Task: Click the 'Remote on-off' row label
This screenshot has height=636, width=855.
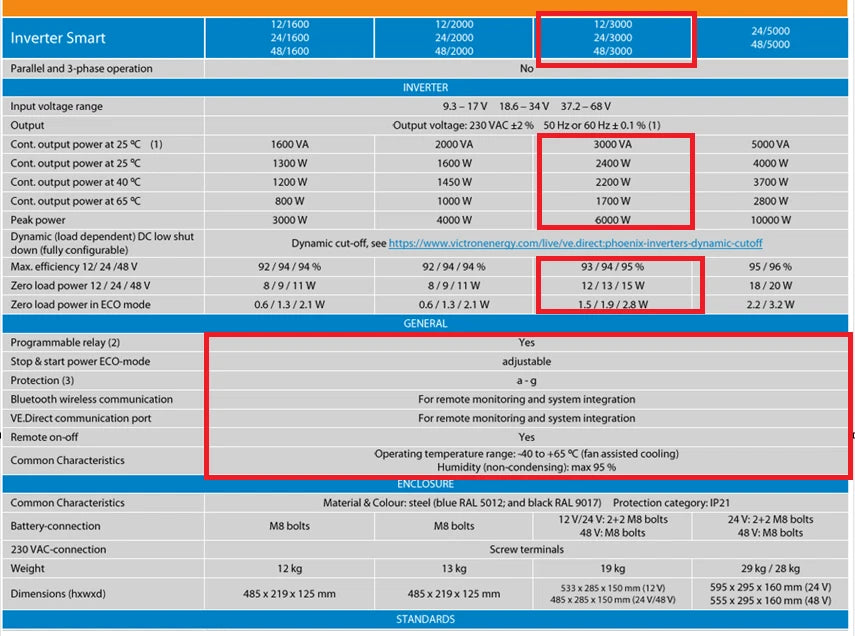Action: coord(44,437)
